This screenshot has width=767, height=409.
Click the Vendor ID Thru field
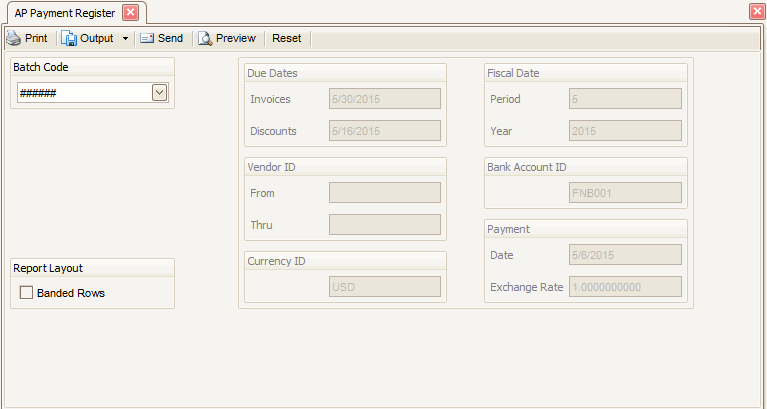(x=384, y=225)
